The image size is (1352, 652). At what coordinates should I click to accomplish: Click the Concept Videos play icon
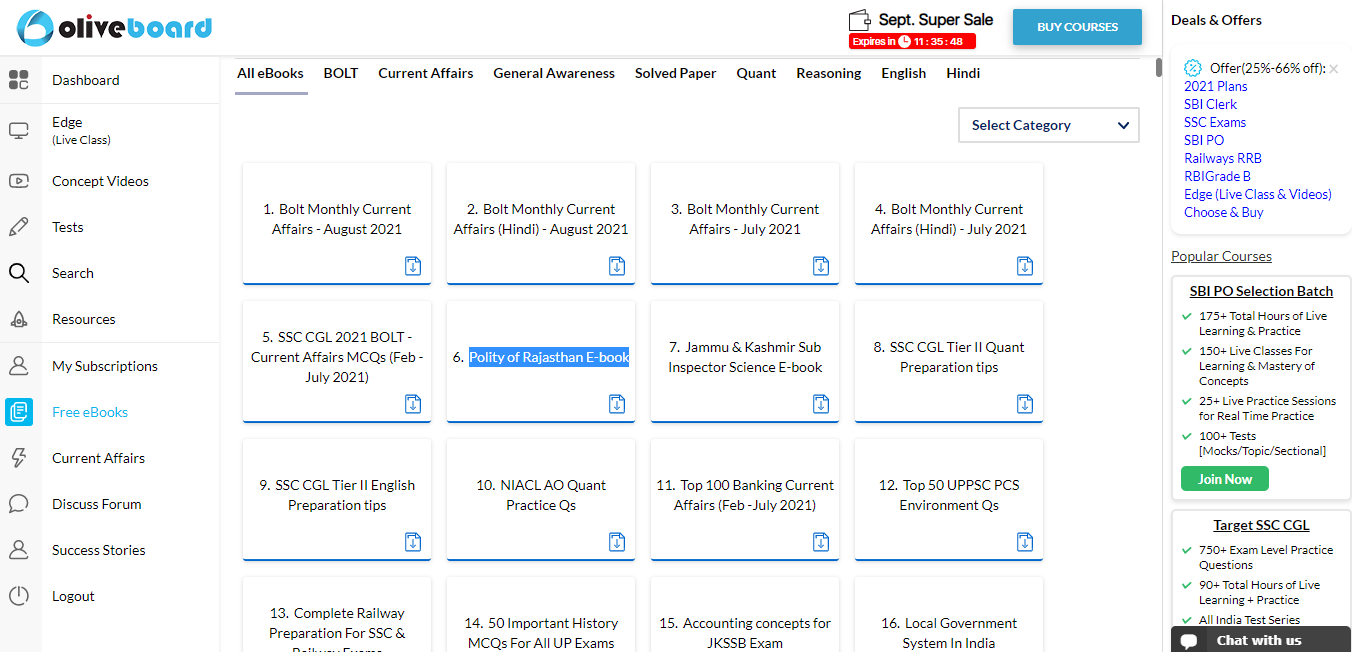[x=19, y=181]
